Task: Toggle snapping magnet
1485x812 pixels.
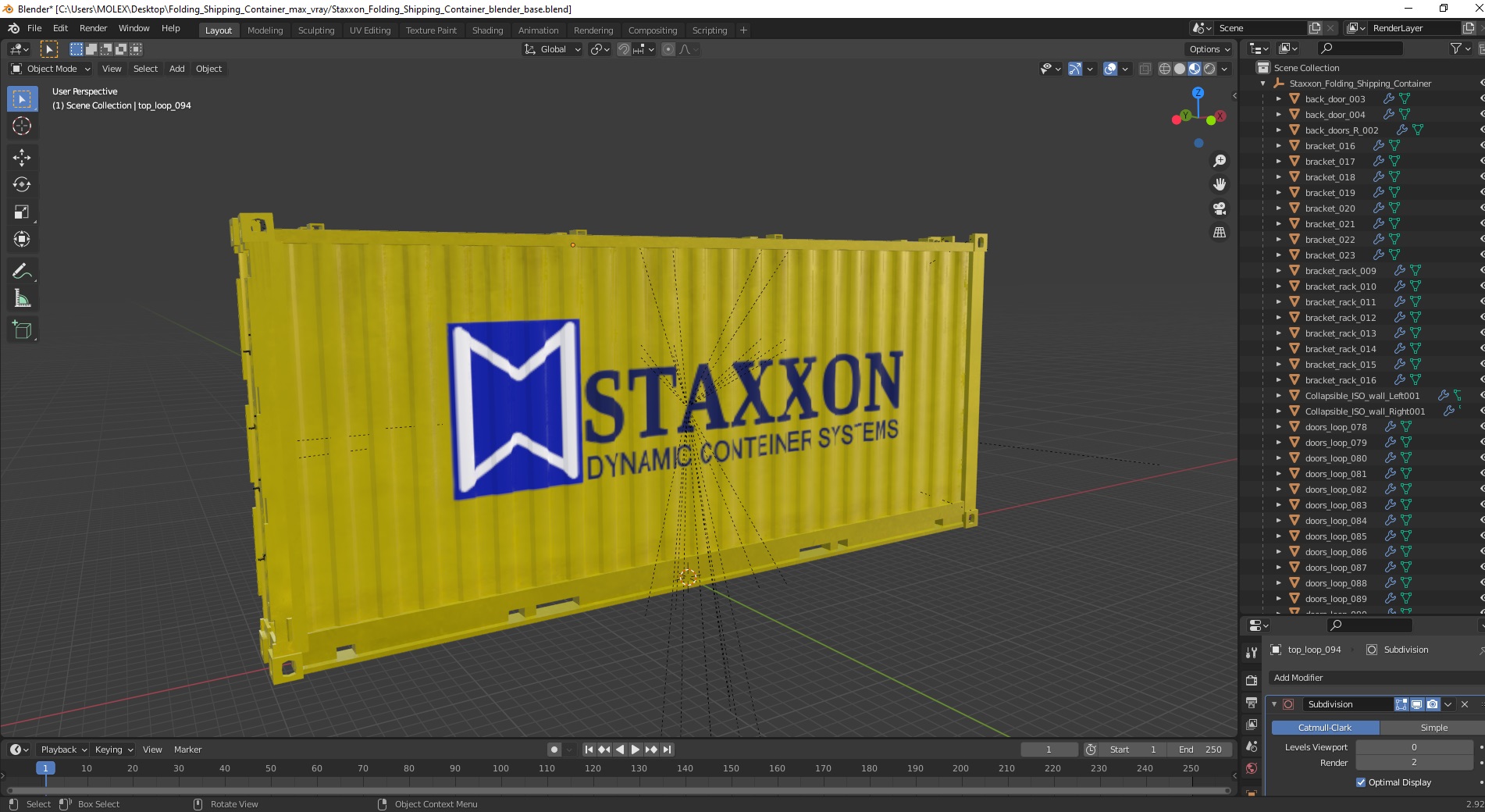Action: pyautogui.click(x=624, y=49)
